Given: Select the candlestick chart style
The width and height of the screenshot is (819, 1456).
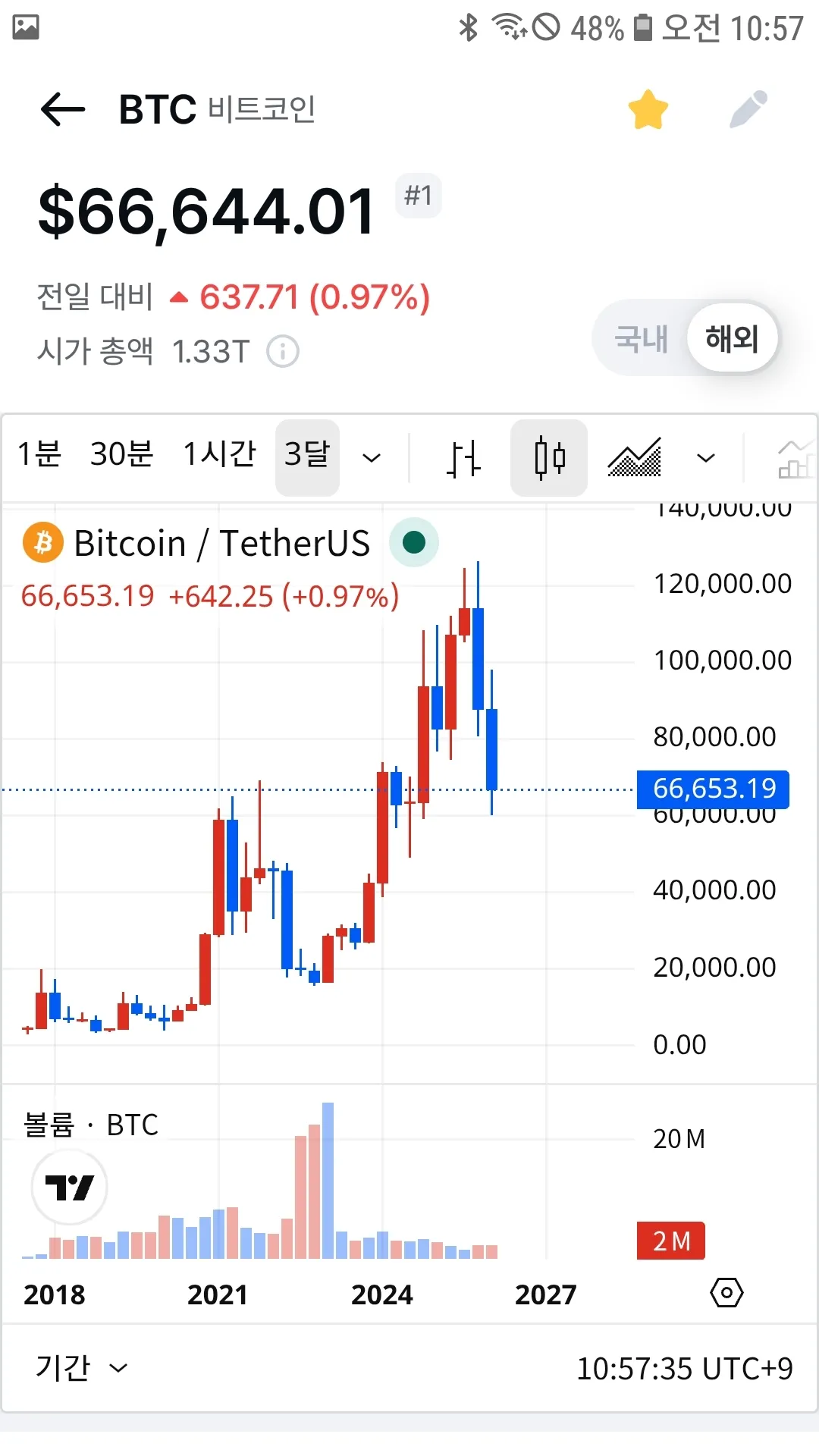Looking at the screenshot, I should pyautogui.click(x=549, y=458).
